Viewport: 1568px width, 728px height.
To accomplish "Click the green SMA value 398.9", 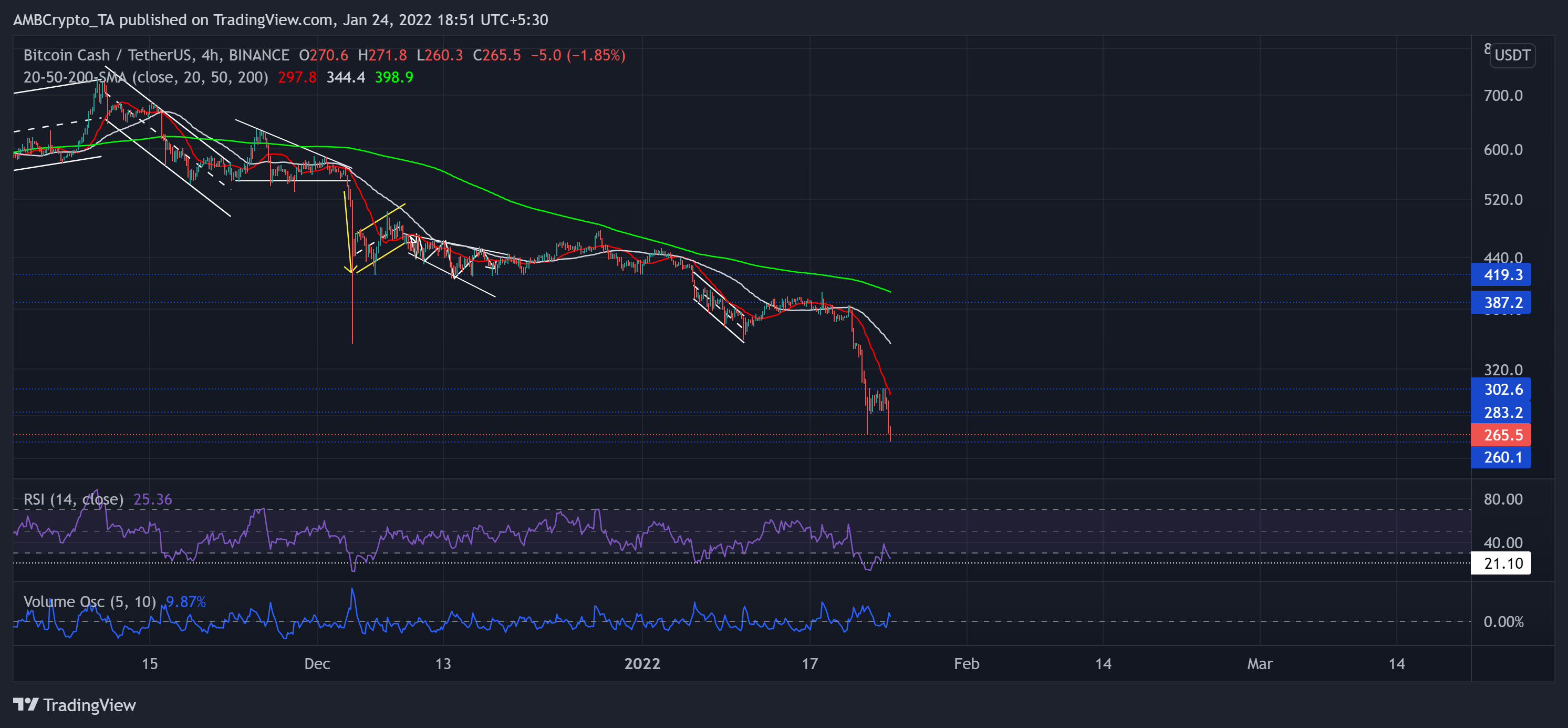I will point(394,77).
